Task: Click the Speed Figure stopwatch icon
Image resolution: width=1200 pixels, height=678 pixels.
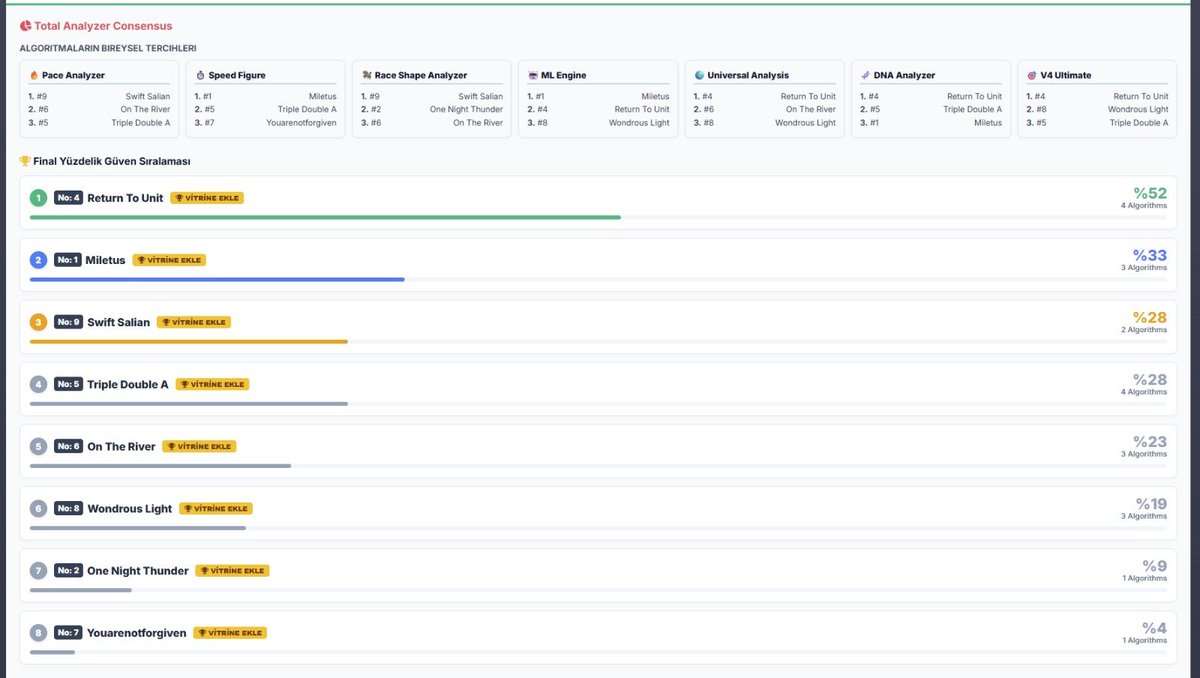Action: point(200,75)
